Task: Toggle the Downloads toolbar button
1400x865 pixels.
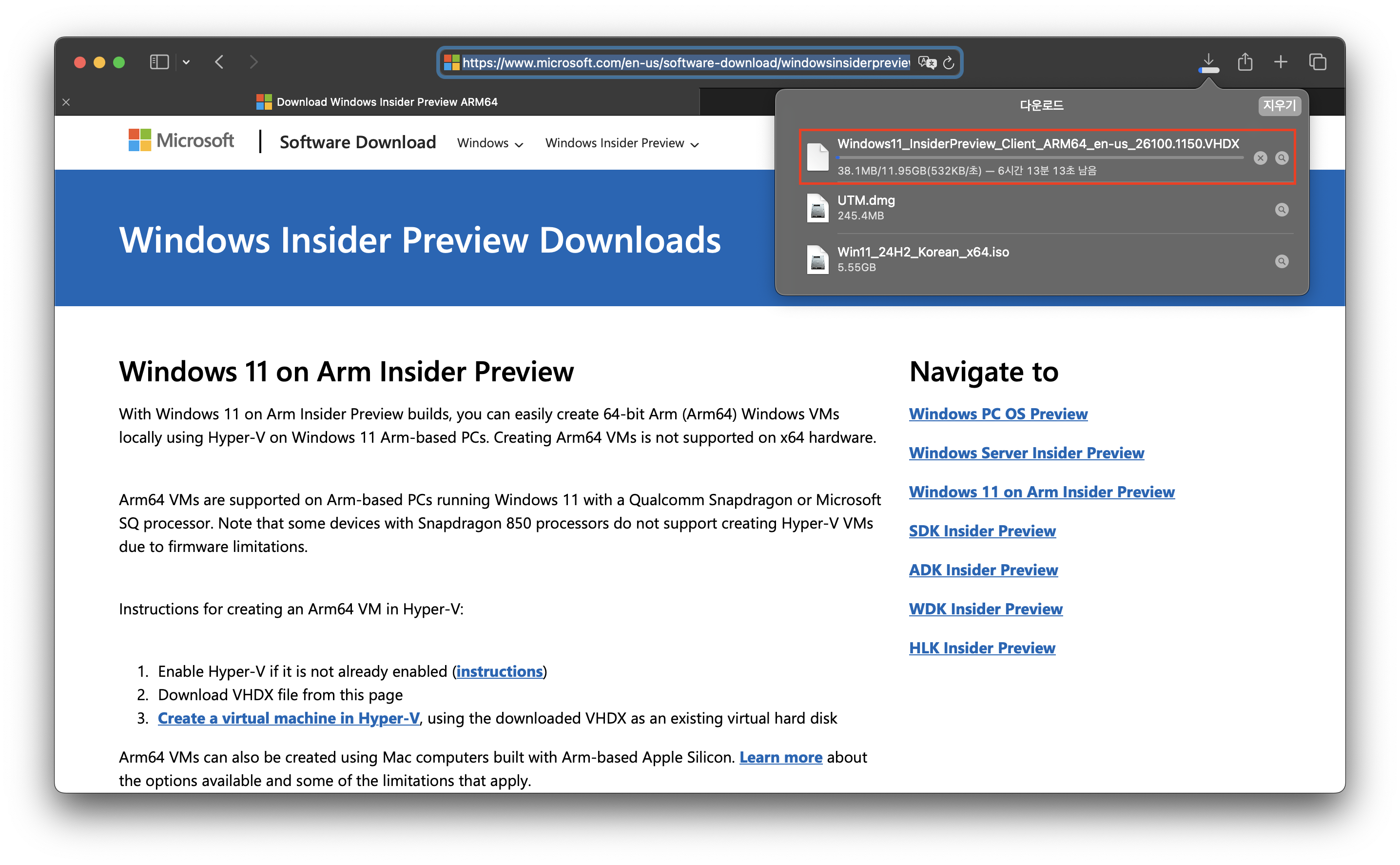Action: tap(1208, 62)
